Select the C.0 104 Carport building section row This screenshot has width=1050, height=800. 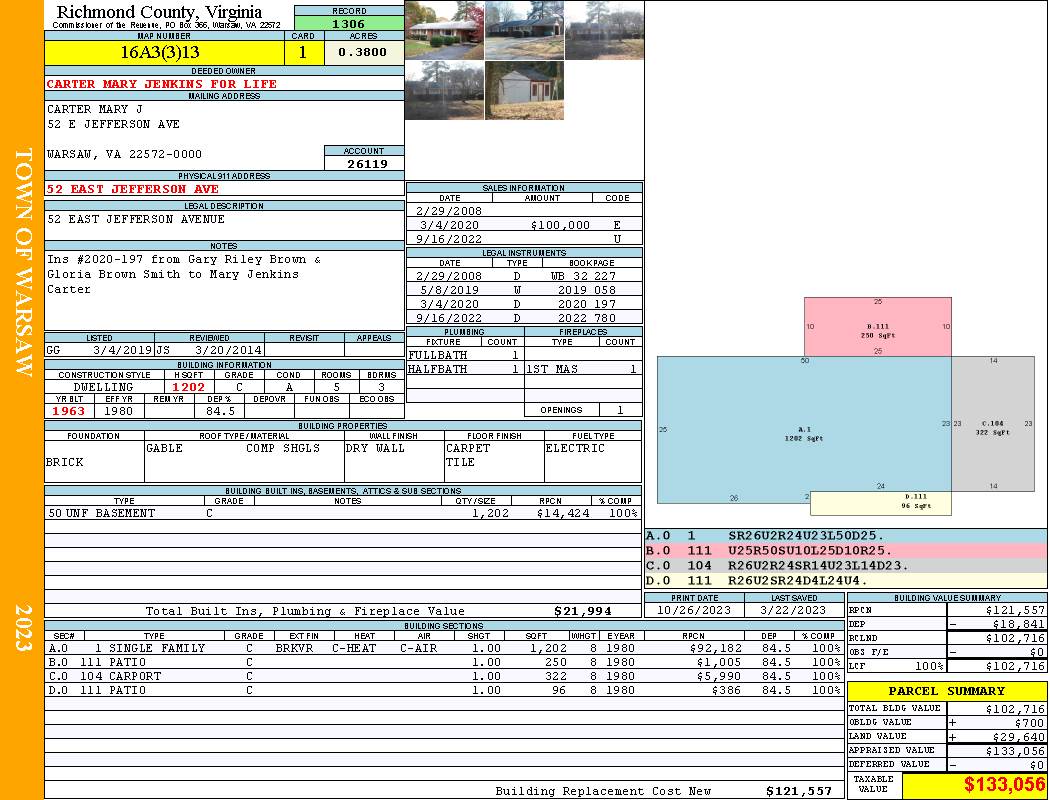[x=444, y=676]
